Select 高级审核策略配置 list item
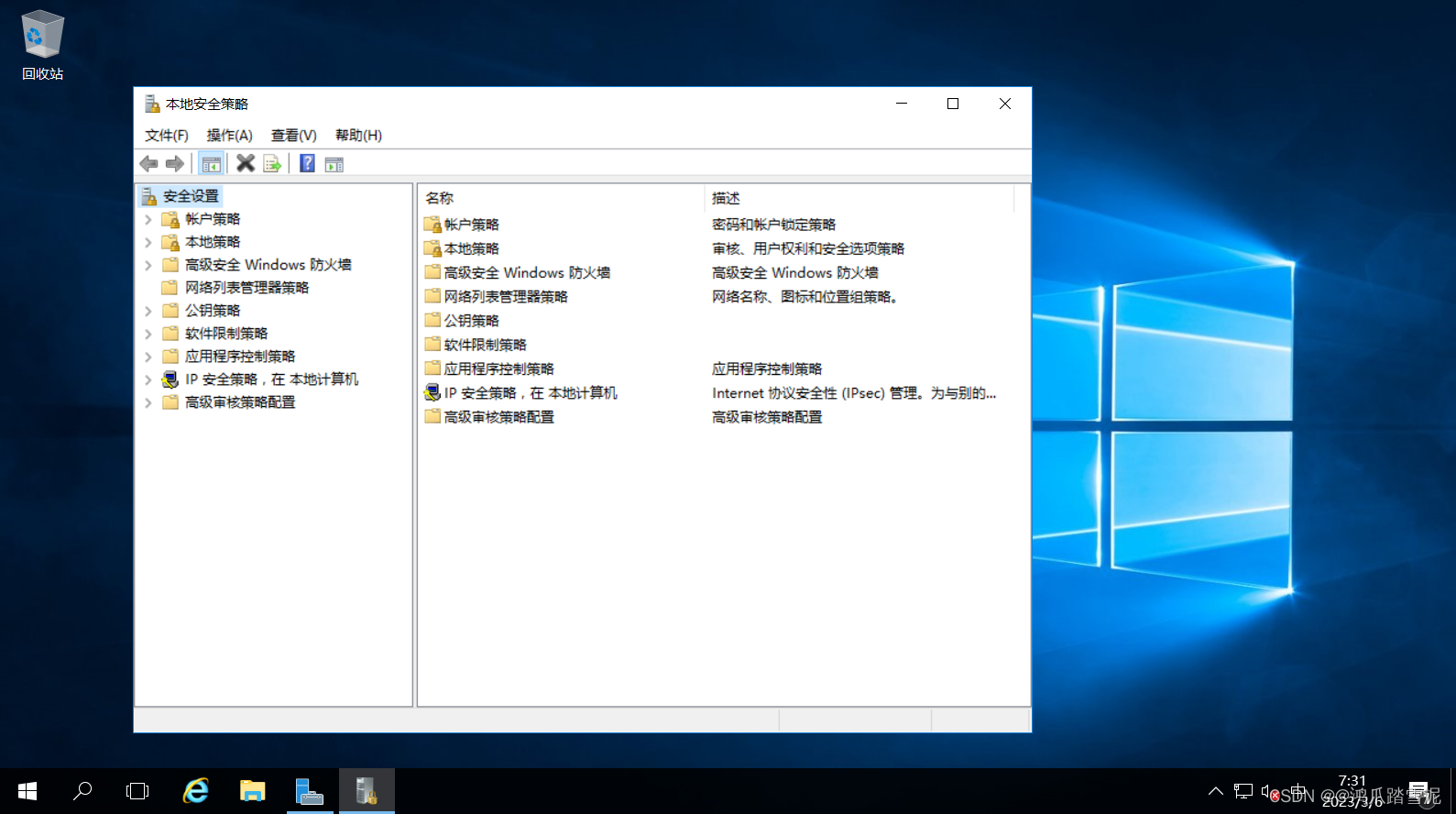 pyautogui.click(x=498, y=416)
